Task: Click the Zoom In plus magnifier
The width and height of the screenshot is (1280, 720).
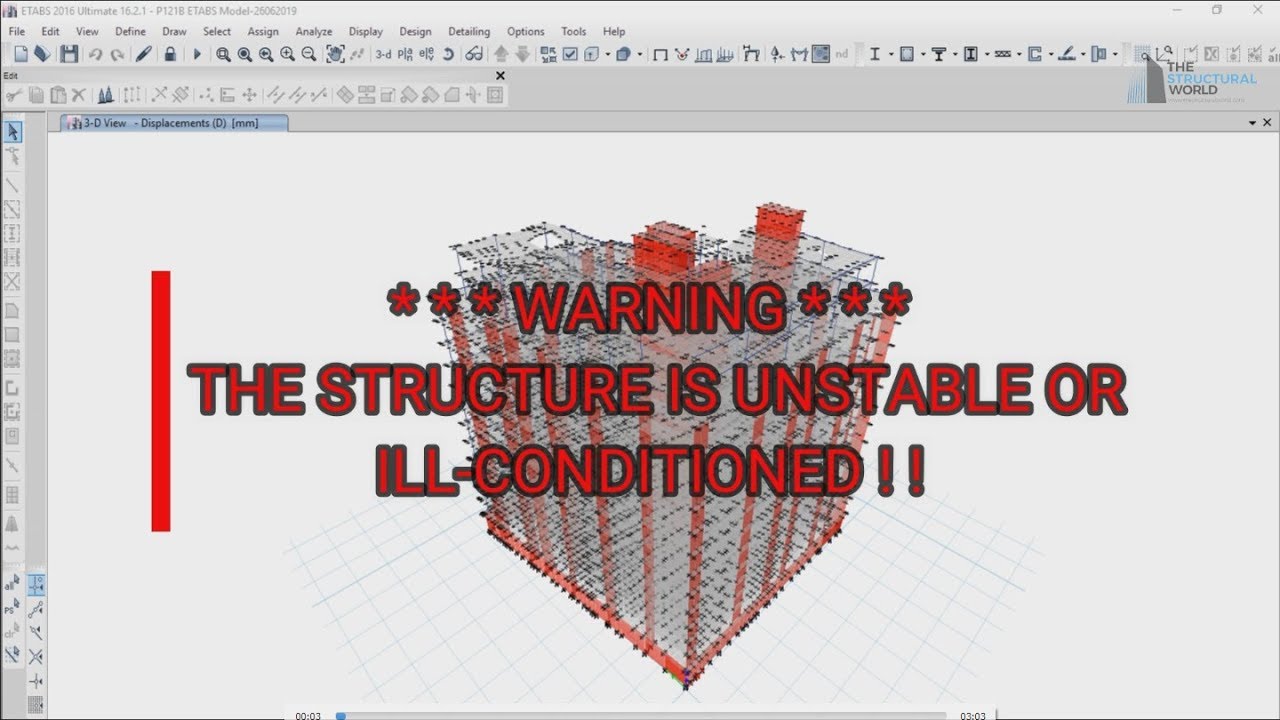Action: (287, 54)
